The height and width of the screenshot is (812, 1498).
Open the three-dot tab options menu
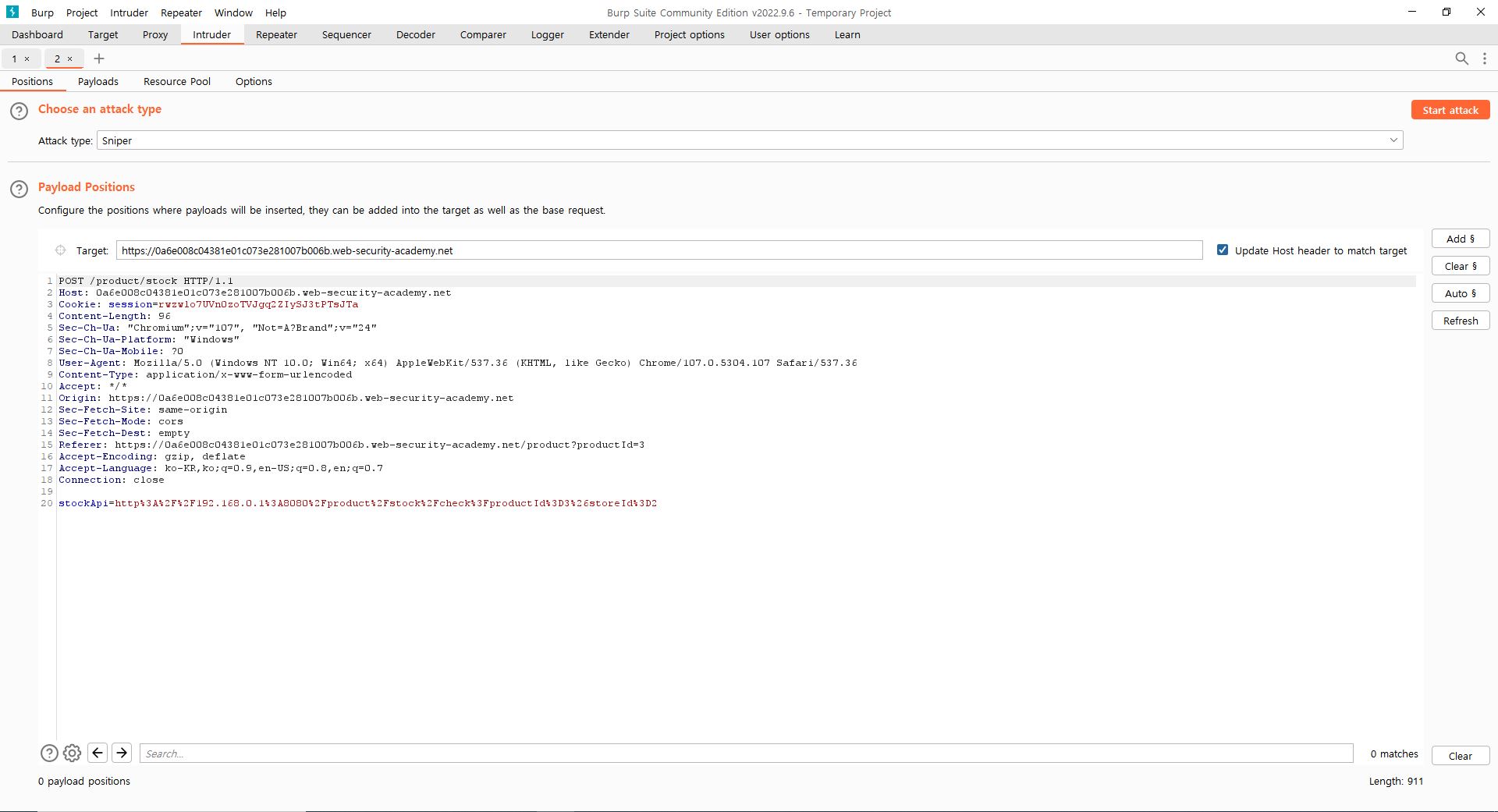pos(1485,59)
